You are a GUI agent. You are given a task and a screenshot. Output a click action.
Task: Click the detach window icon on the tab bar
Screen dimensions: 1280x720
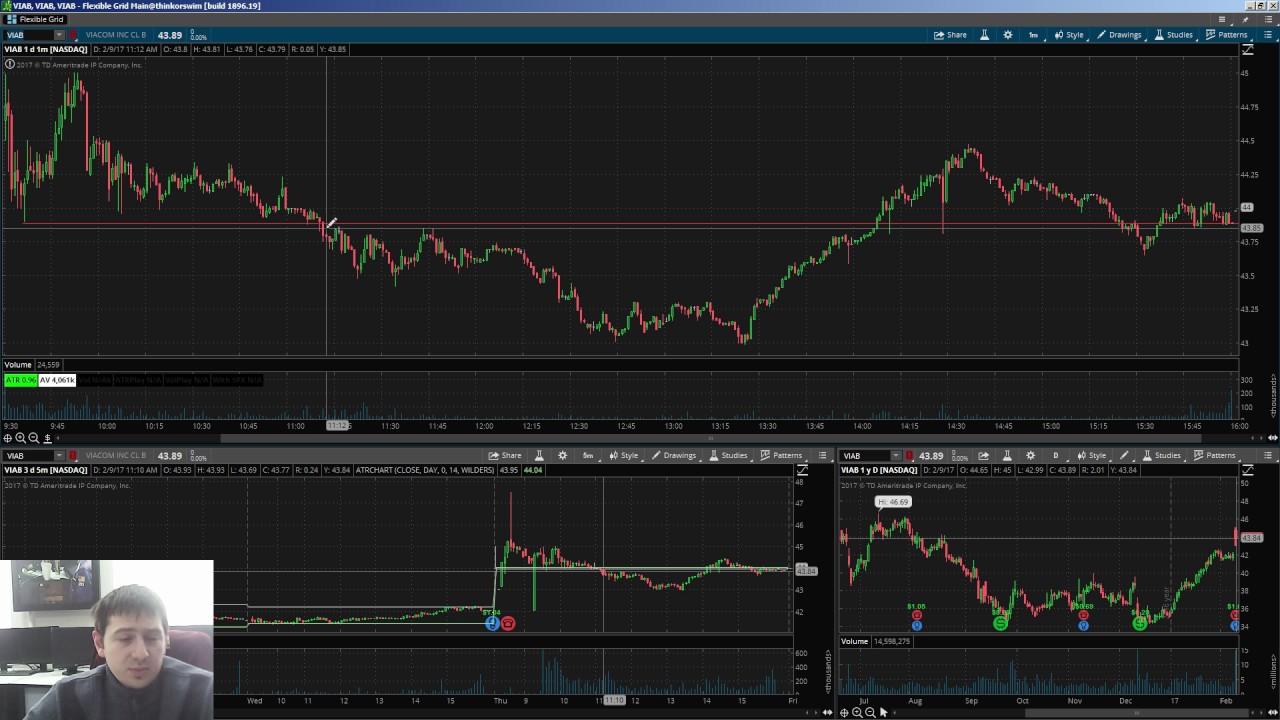(x=1247, y=19)
